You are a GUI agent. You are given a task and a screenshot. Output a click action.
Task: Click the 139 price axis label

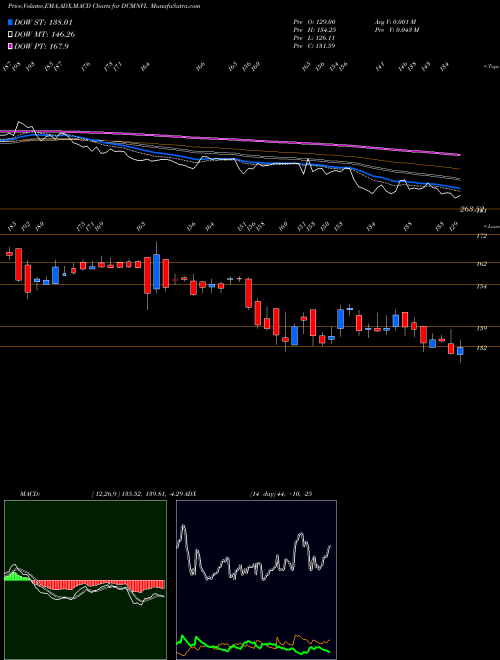(x=482, y=328)
